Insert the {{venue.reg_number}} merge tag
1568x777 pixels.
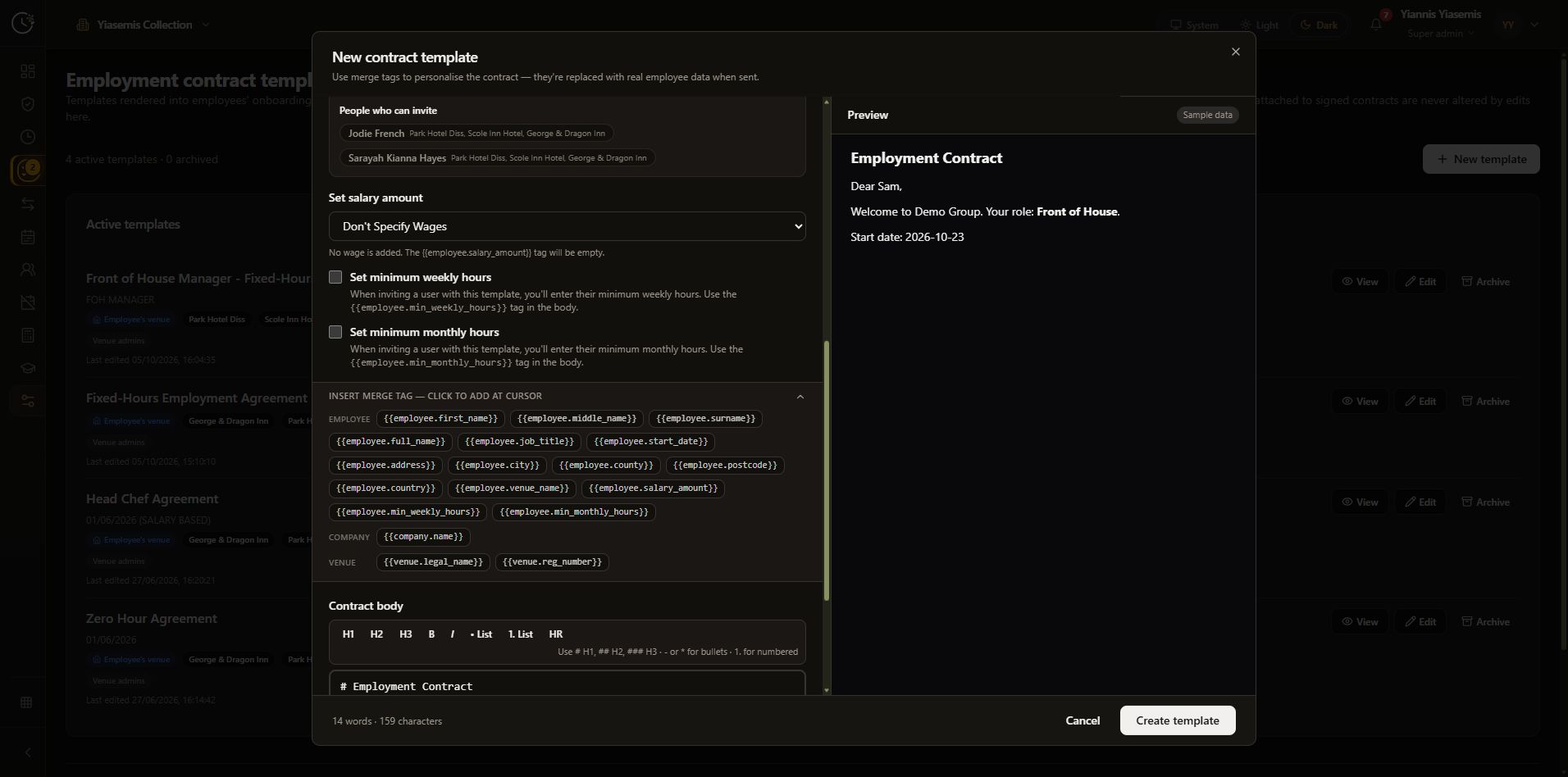coord(552,562)
